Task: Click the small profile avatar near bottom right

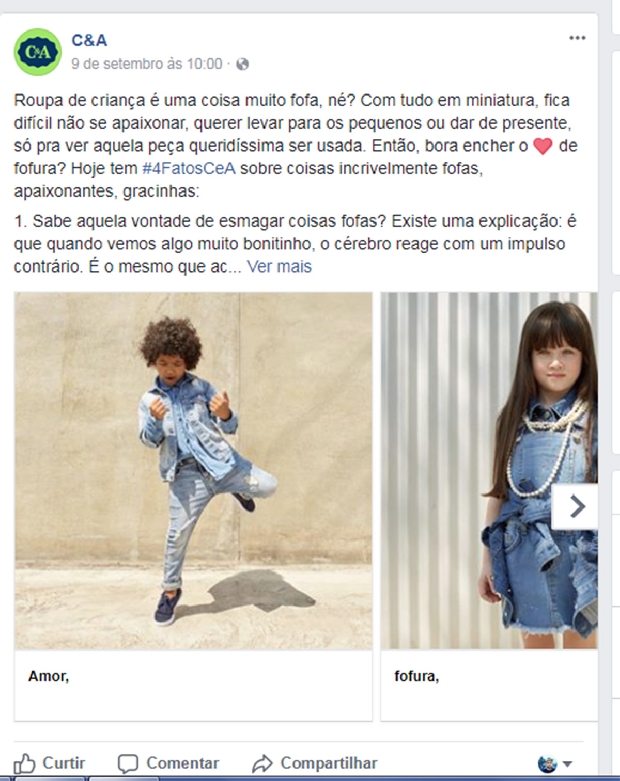Action: tap(547, 764)
